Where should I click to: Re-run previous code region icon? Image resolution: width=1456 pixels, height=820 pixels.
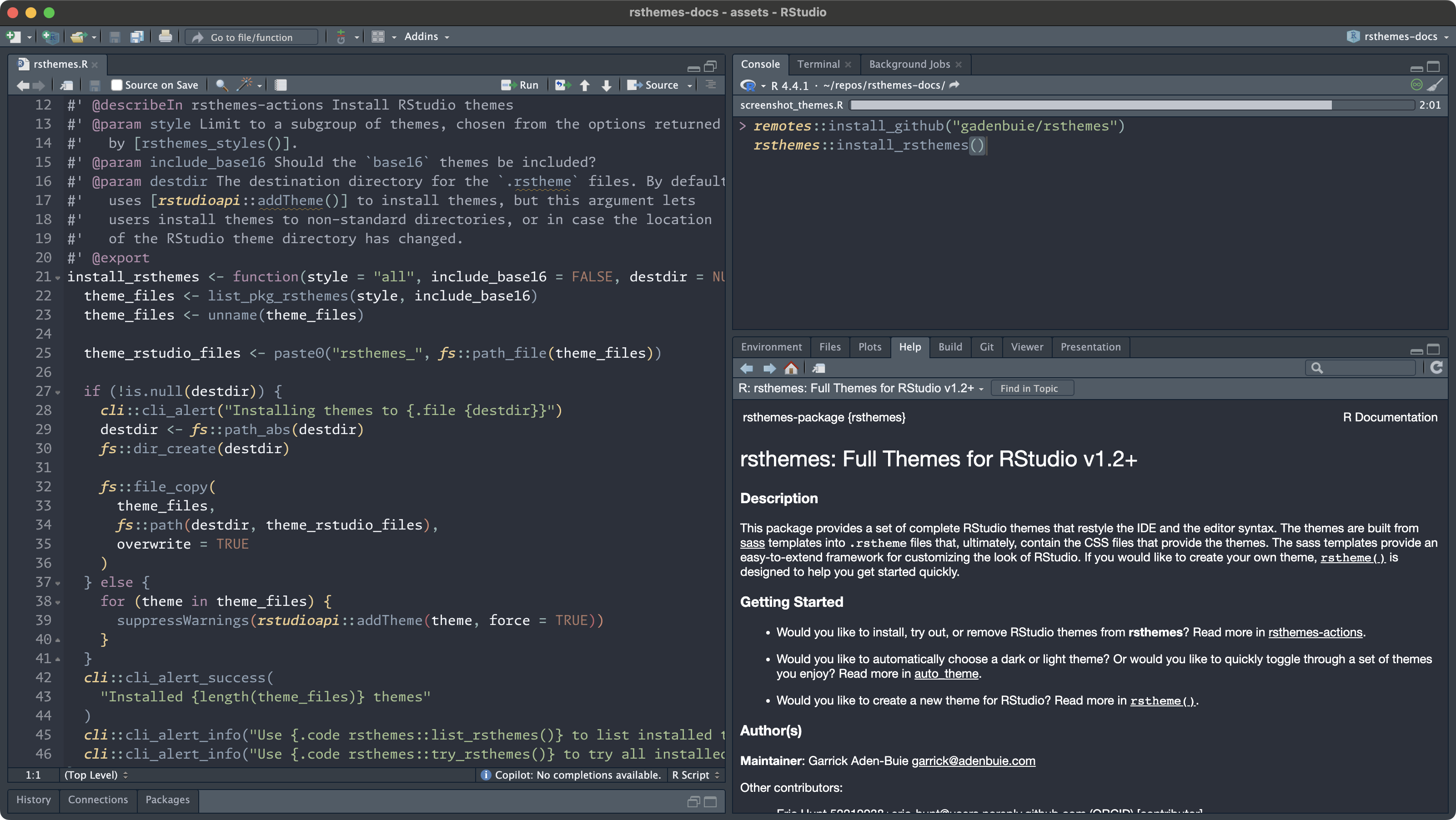(562, 85)
